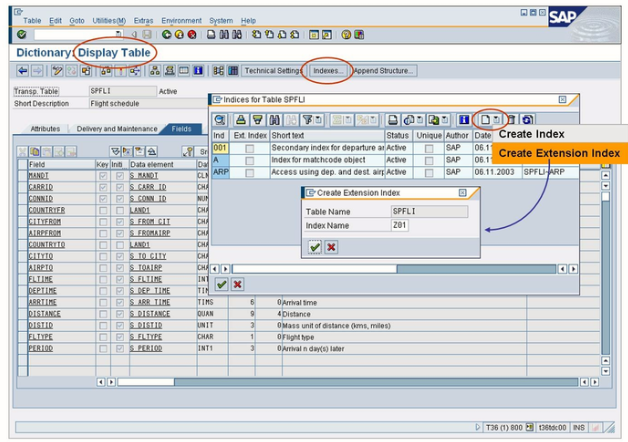The height and width of the screenshot is (442, 628).
Task: Open the dropdown arrow next to the Create Index icon
Action: (495, 119)
